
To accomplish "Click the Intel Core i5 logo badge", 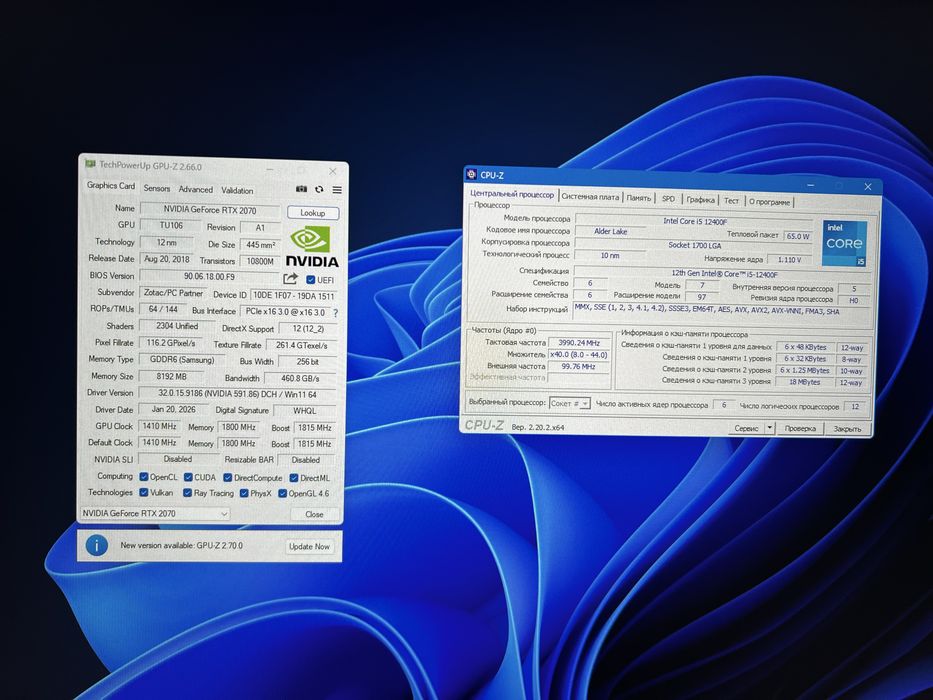I will [x=844, y=243].
